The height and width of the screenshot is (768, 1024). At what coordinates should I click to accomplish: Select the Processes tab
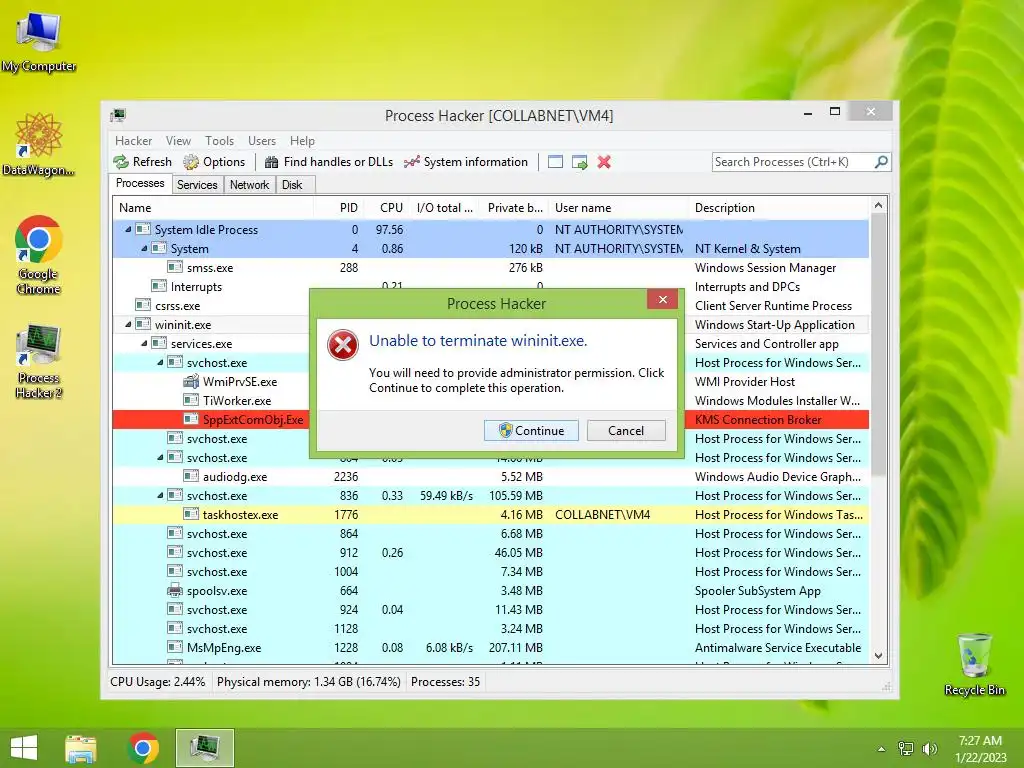coord(140,184)
